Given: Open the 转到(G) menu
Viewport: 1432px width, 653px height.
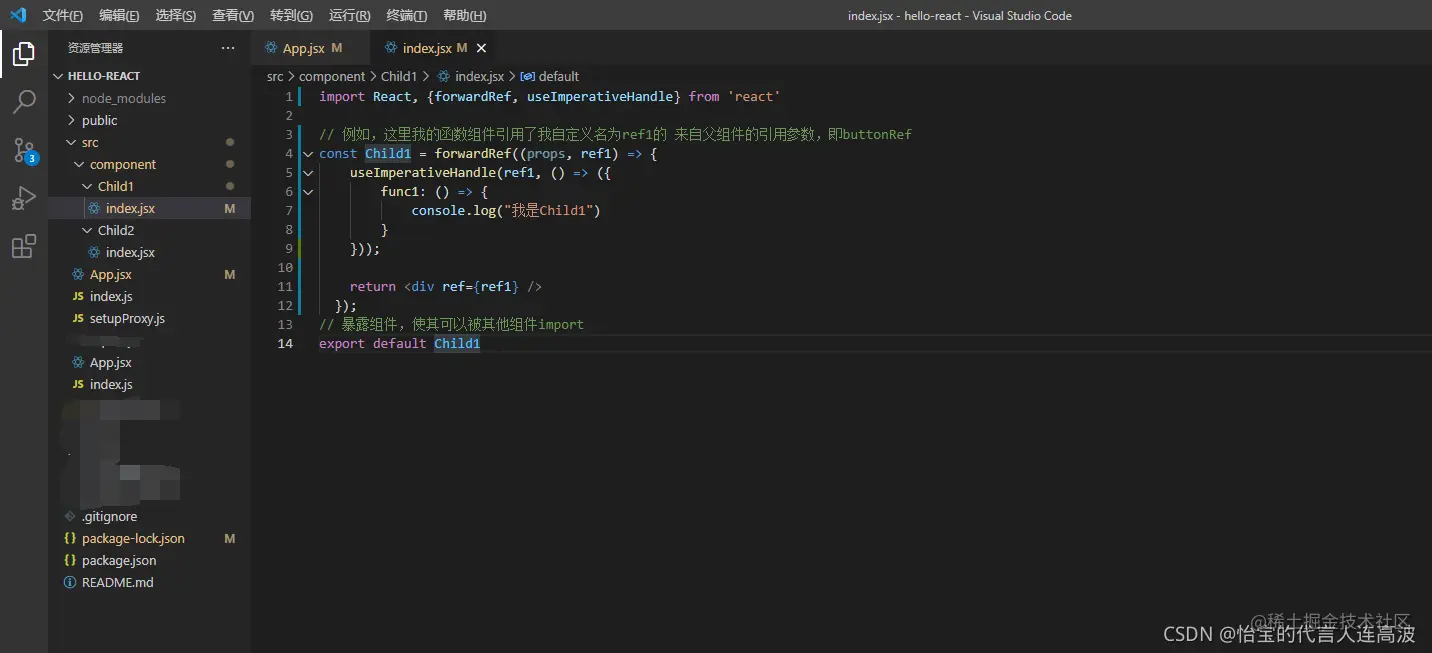Looking at the screenshot, I should pos(291,15).
